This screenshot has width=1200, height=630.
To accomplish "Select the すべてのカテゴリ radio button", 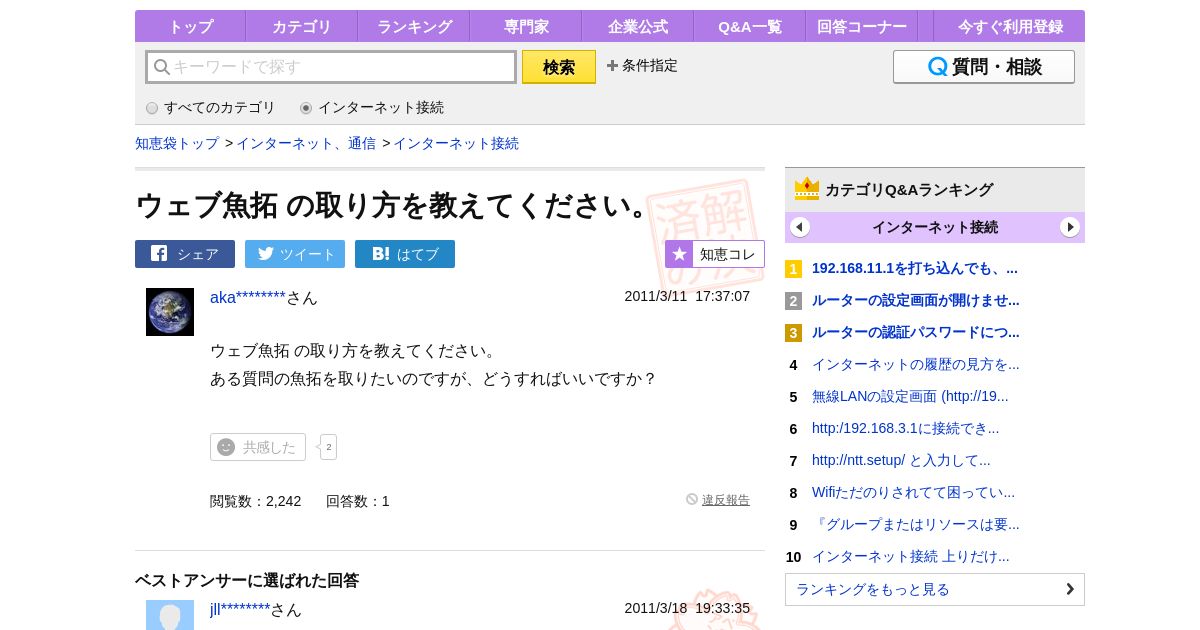I will pyautogui.click(x=152, y=108).
